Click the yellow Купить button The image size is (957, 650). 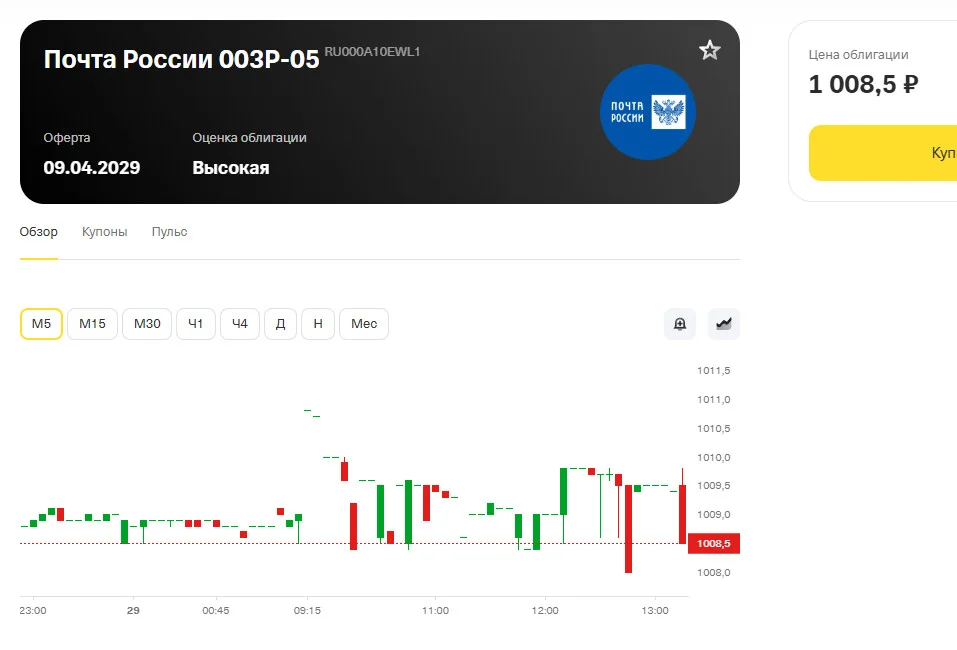(x=883, y=153)
